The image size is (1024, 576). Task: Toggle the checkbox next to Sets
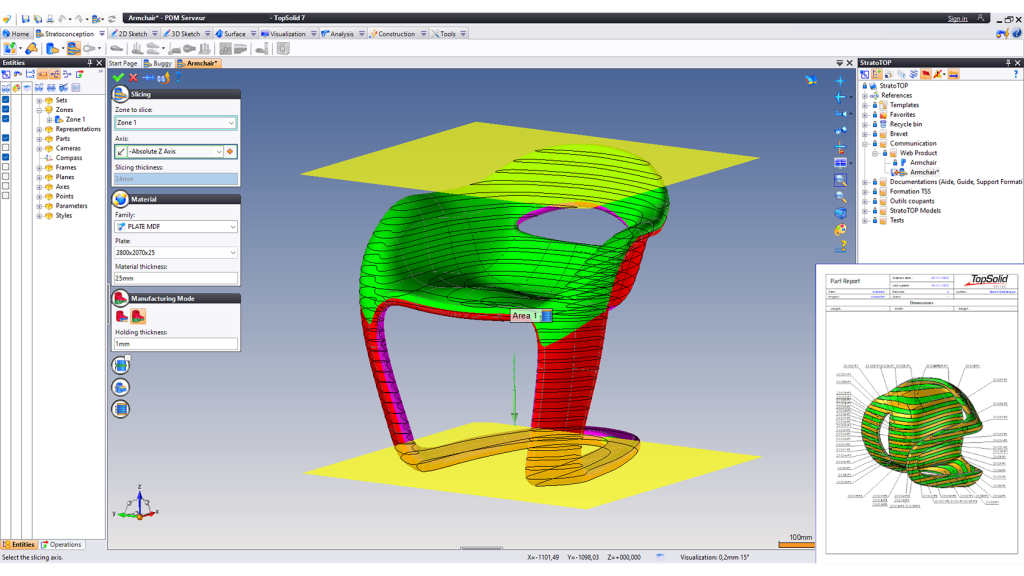(6, 100)
